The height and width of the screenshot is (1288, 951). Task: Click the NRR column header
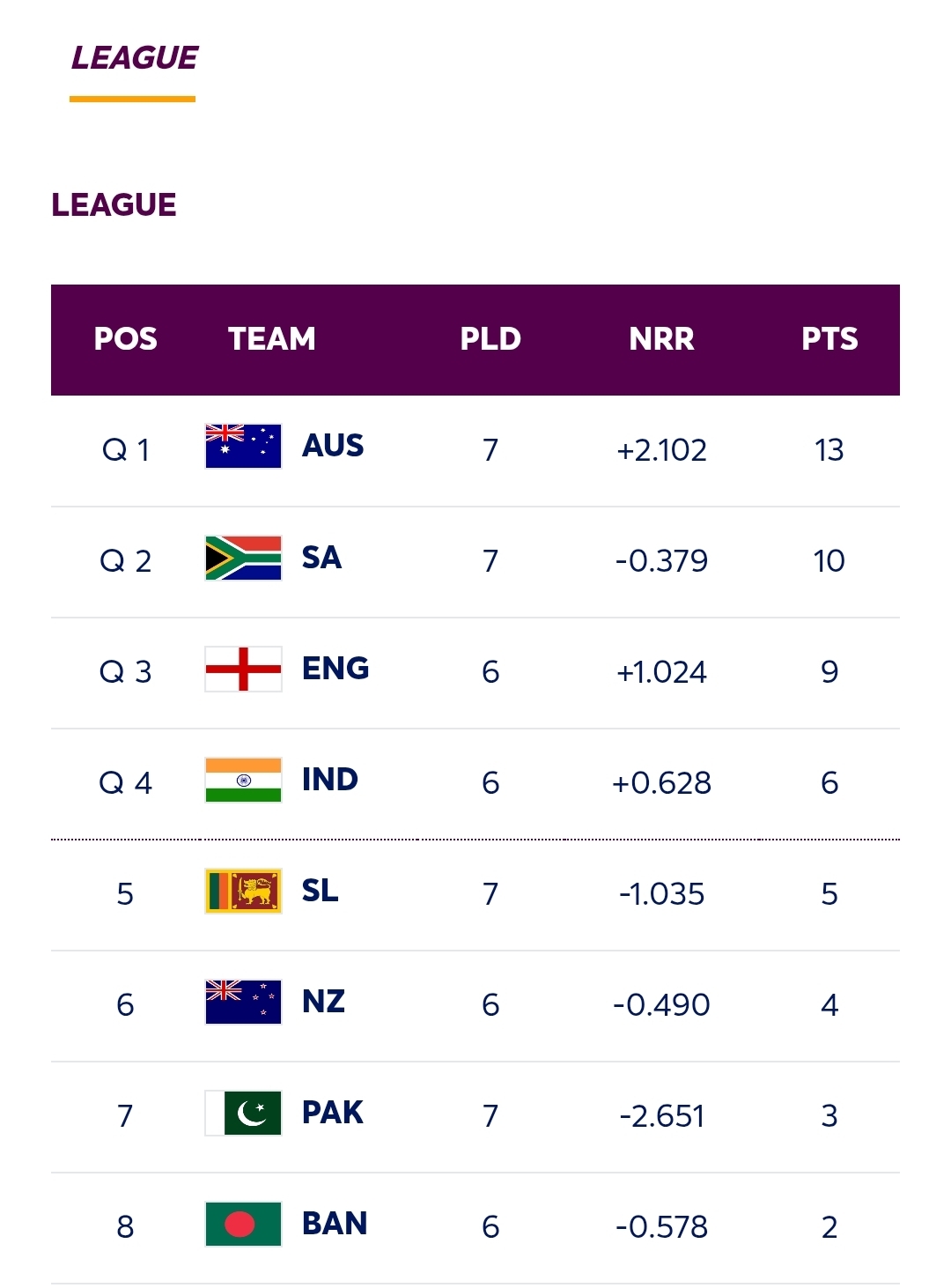[x=661, y=339]
